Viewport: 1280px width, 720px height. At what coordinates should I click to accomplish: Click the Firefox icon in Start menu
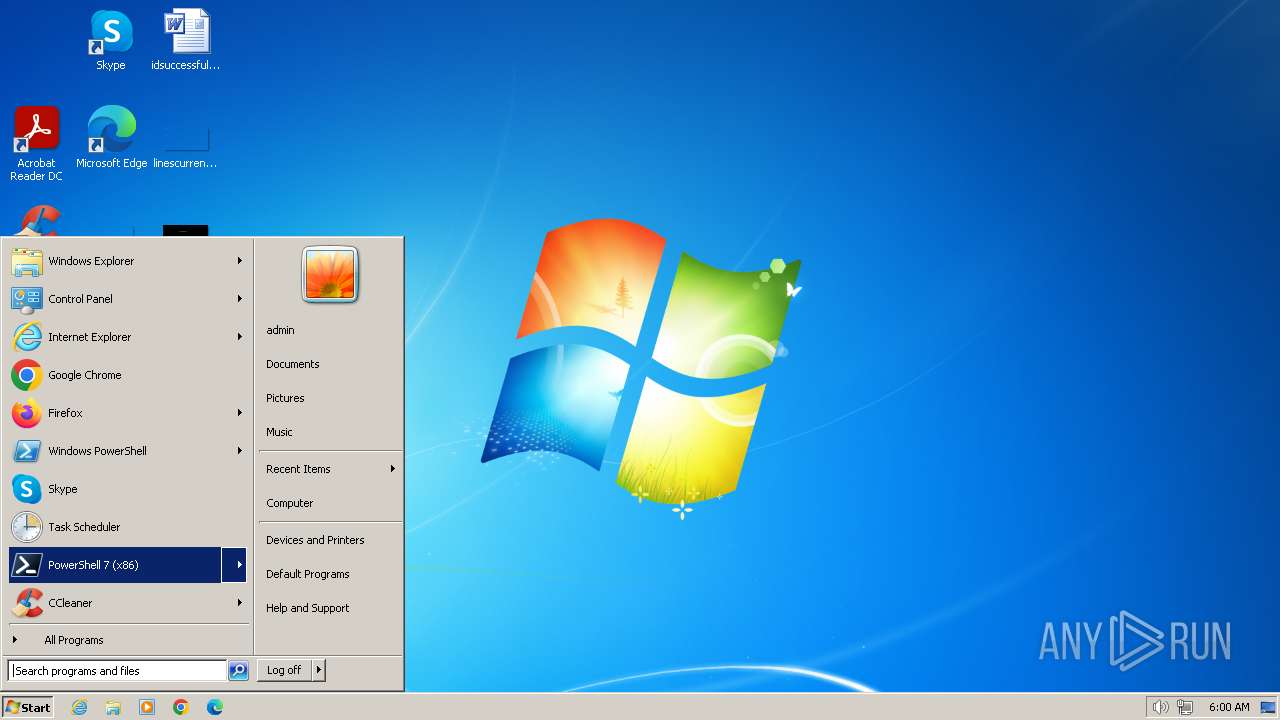[27, 413]
